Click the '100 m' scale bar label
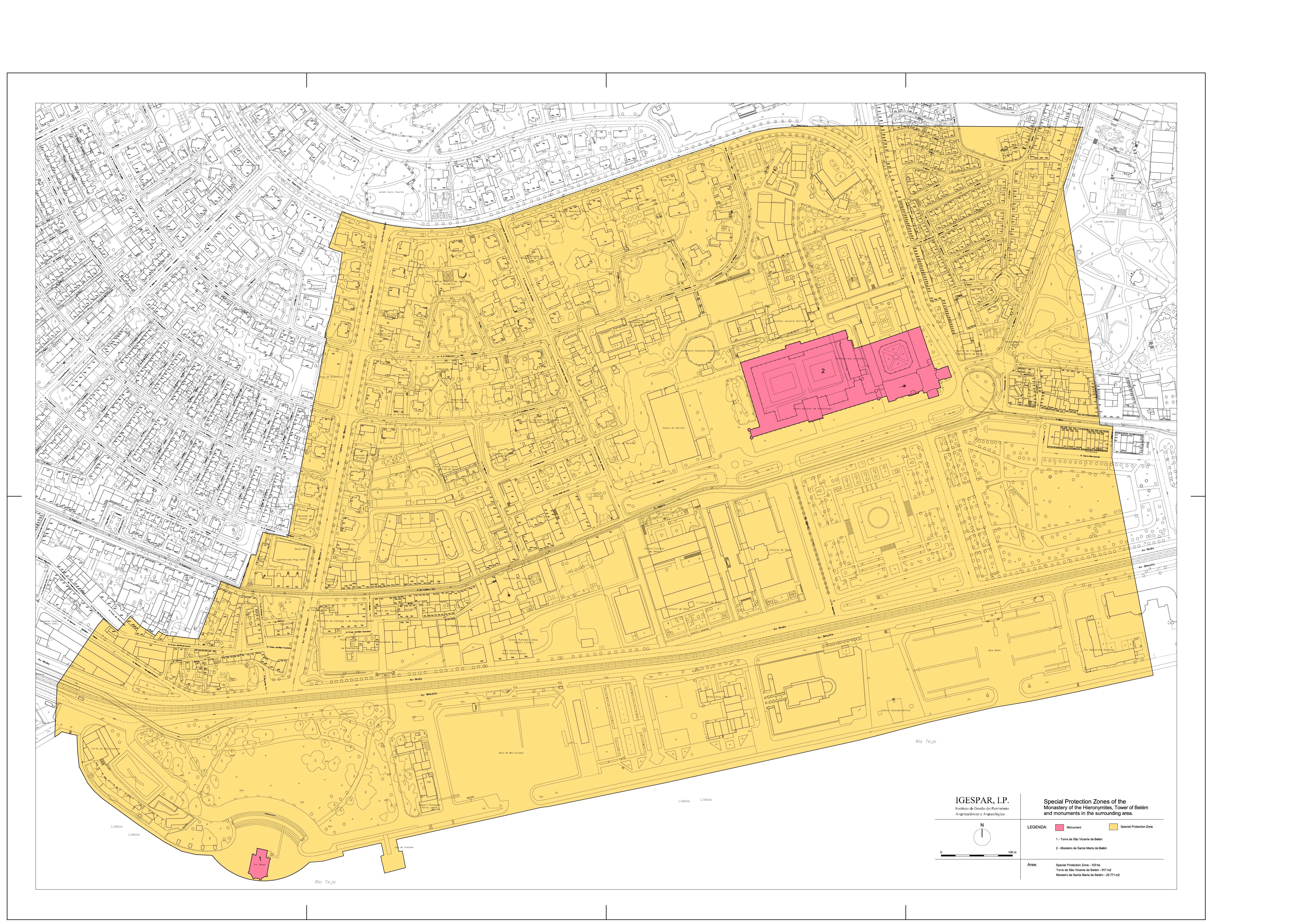 point(1012,852)
